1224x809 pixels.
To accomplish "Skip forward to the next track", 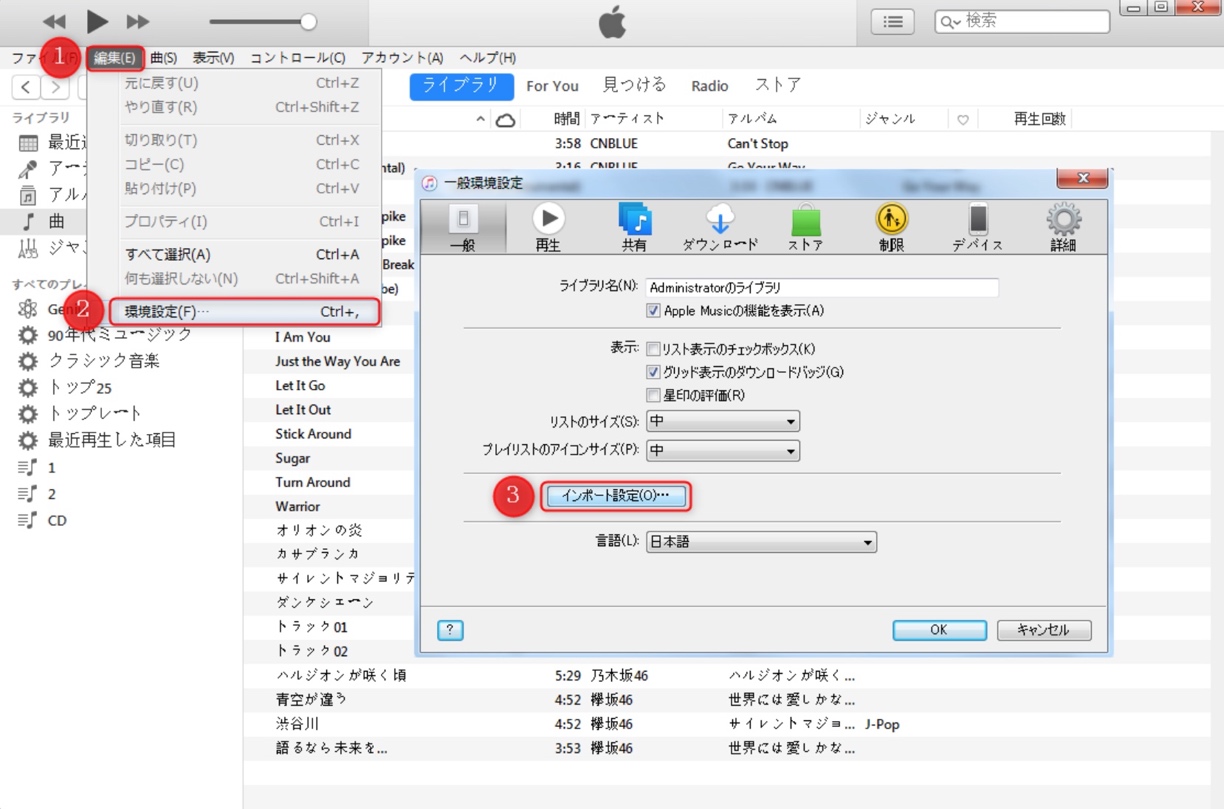I will tap(138, 21).
